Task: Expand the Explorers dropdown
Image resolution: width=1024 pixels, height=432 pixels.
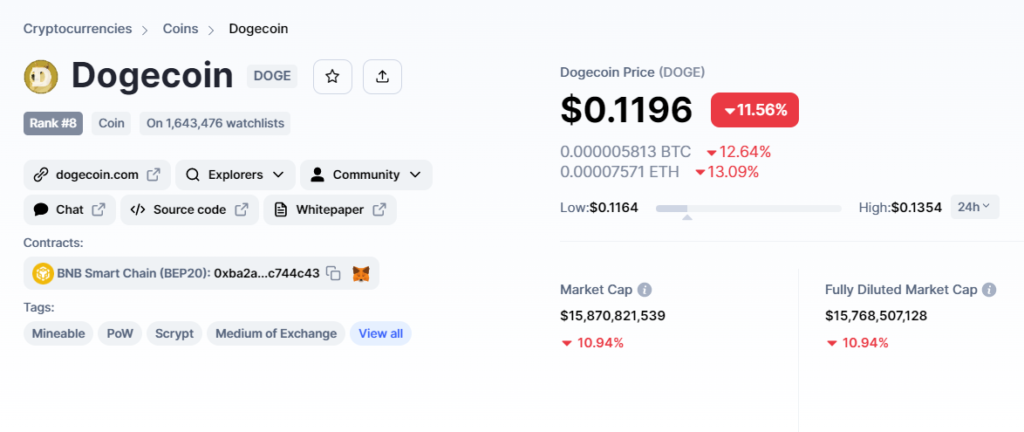Action: tap(235, 175)
